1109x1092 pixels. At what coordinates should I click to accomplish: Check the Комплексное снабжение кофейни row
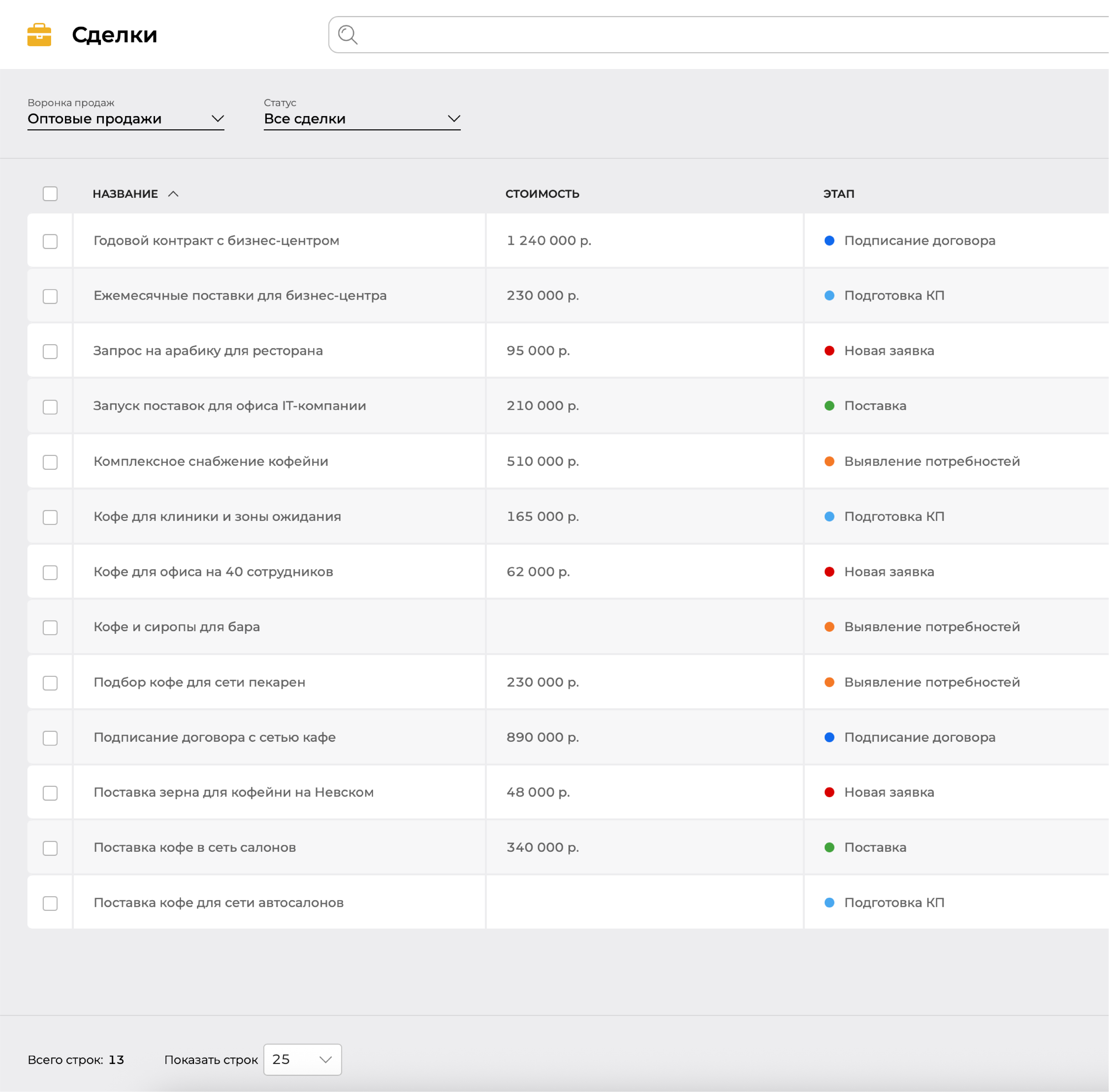(51, 462)
